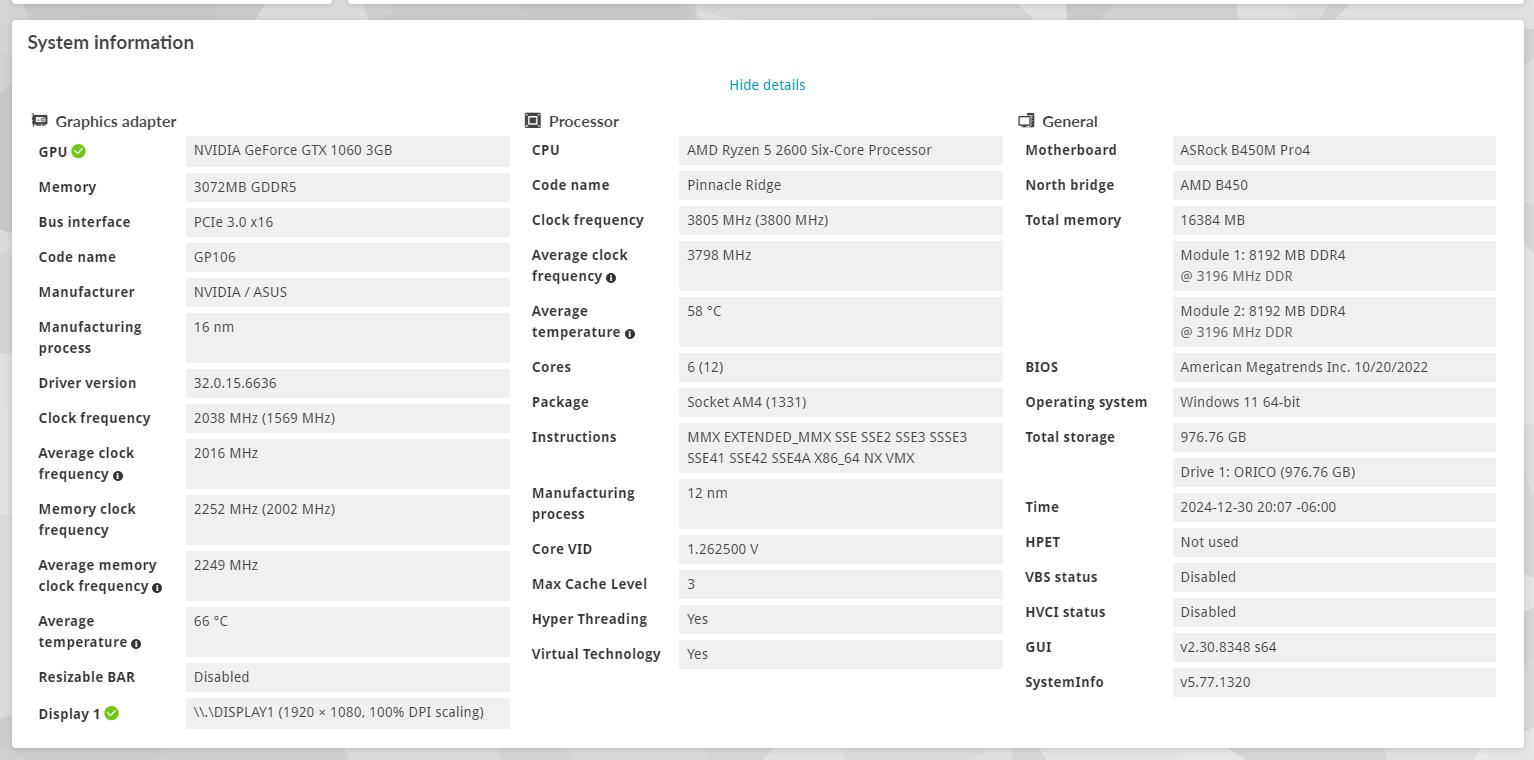Click the '12 nm' manufacturing process value
The width and height of the screenshot is (1534, 760).
coord(841,504)
